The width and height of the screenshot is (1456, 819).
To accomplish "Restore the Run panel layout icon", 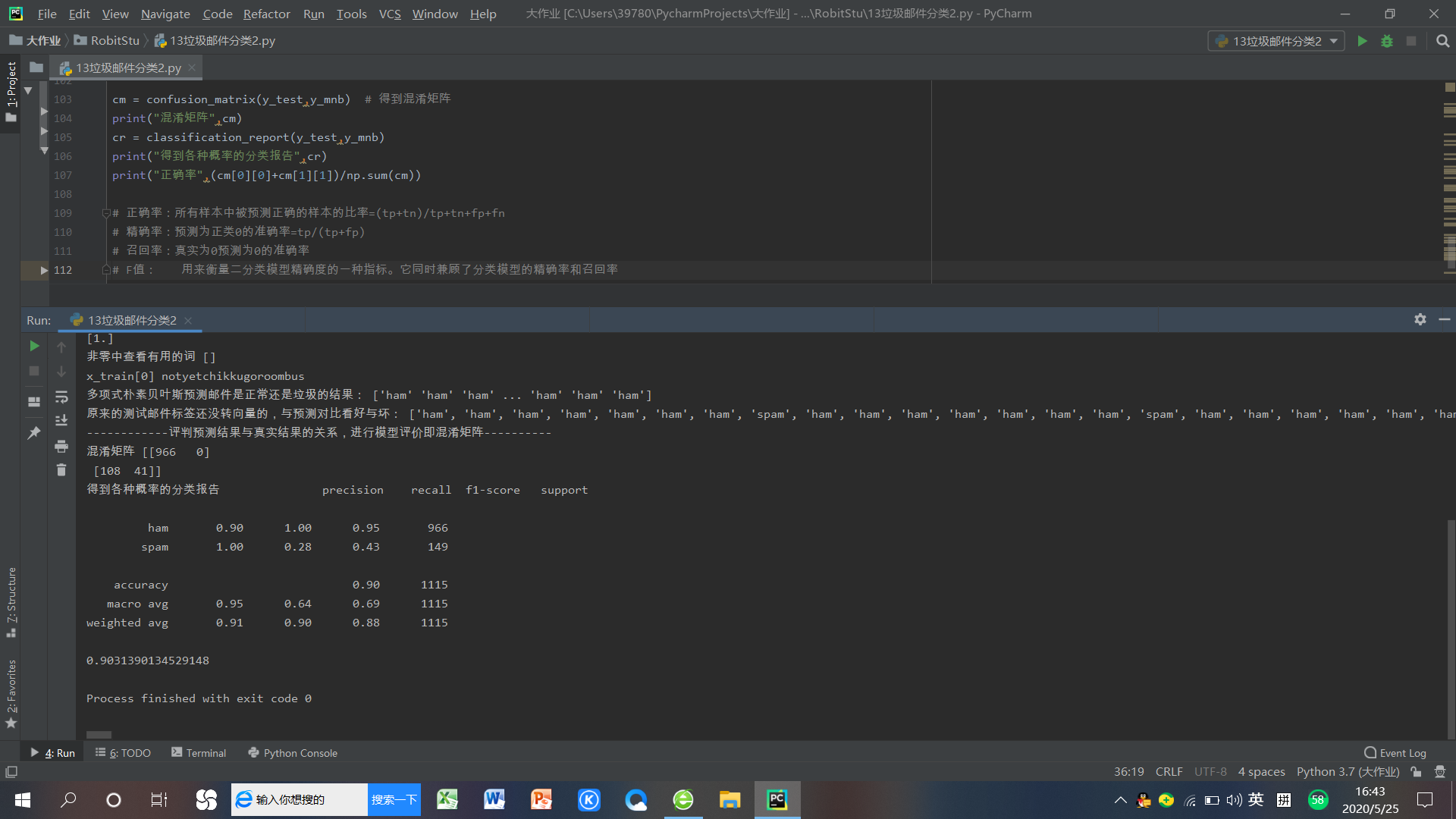I will [x=34, y=402].
